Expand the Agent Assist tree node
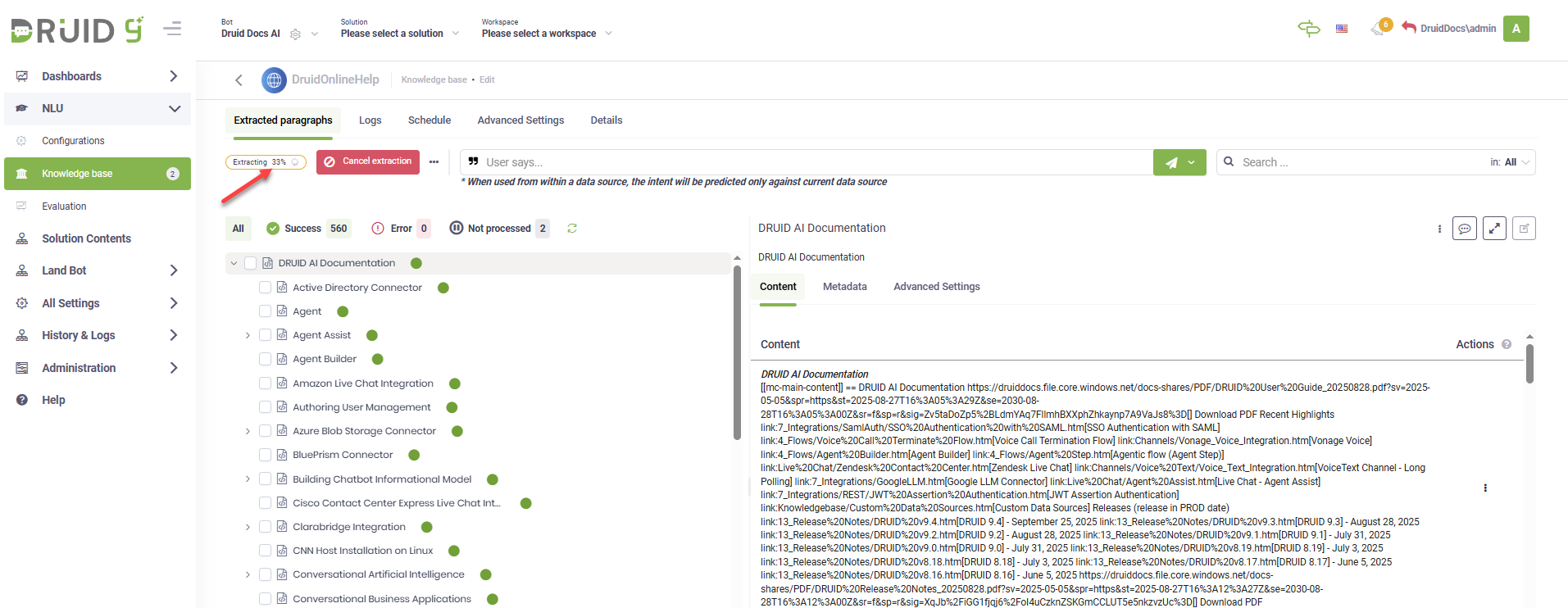This screenshot has width=1568, height=608. point(248,335)
